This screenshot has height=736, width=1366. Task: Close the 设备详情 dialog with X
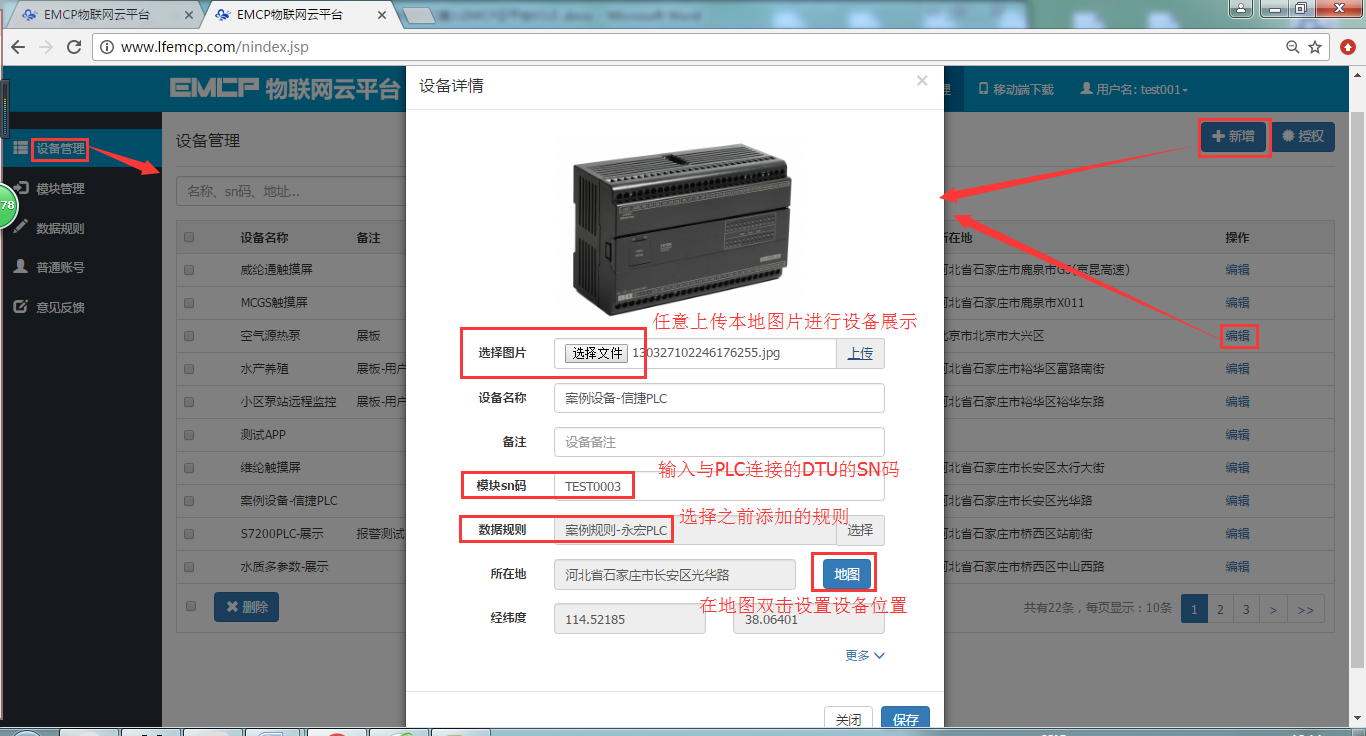(x=922, y=81)
